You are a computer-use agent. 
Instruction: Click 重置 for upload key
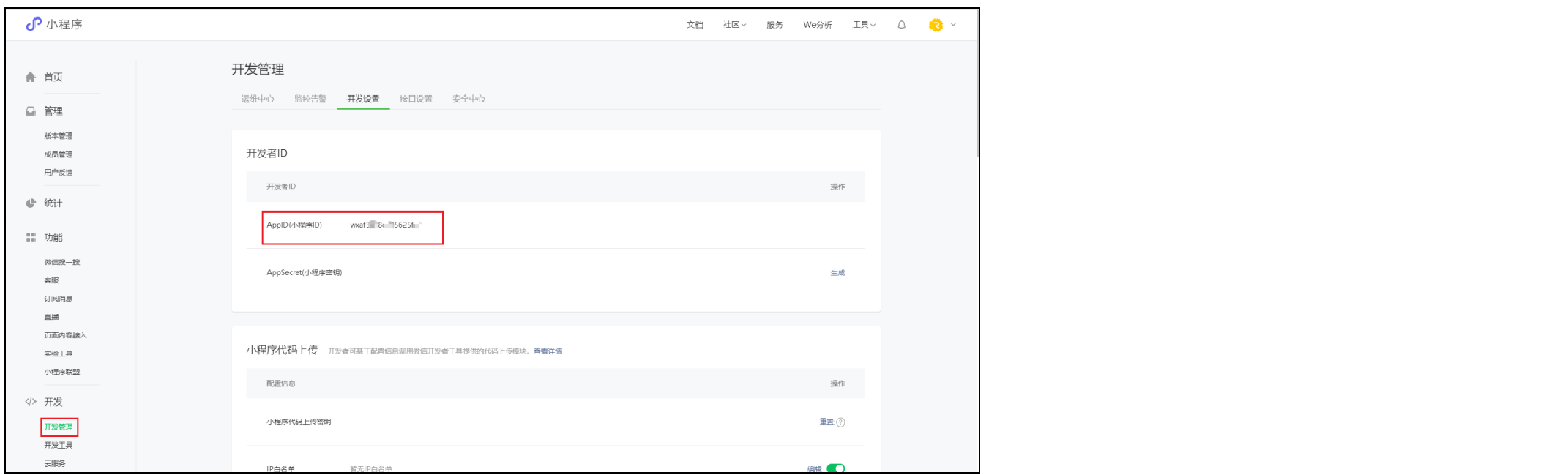[826, 422]
